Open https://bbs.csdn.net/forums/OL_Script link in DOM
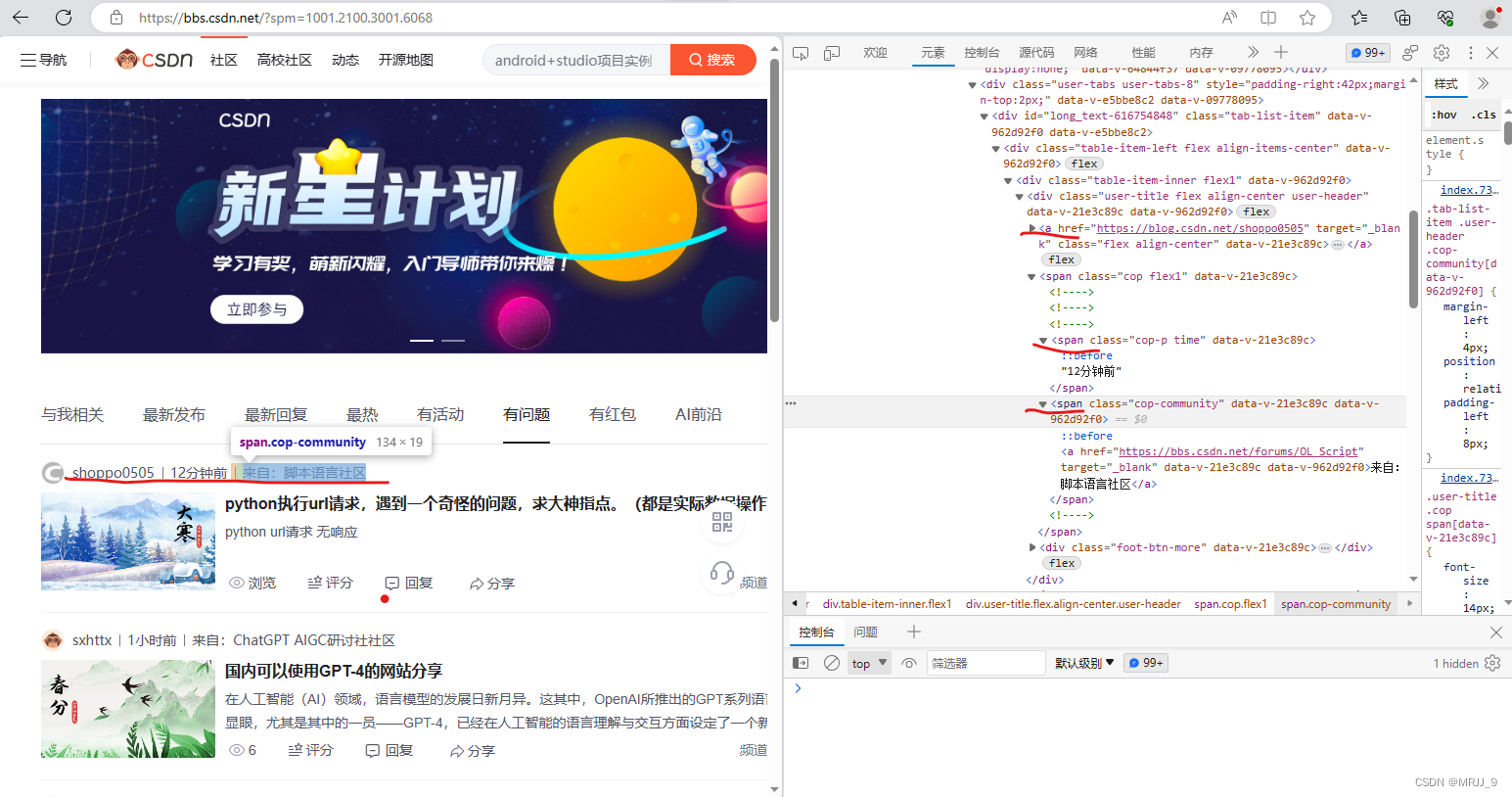Screen dimensions: 1512x797 [1238, 452]
